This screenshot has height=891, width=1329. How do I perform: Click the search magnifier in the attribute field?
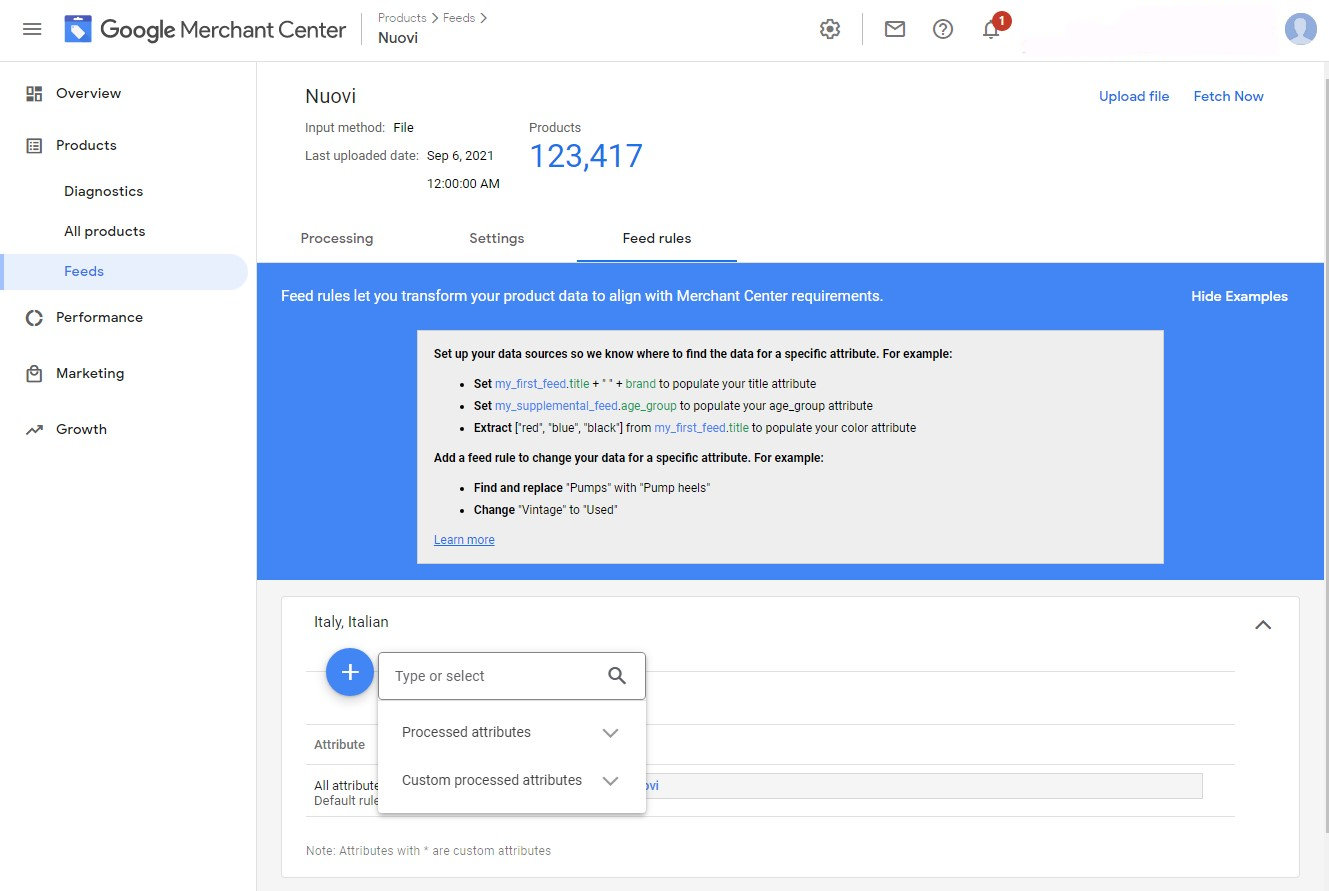point(617,676)
